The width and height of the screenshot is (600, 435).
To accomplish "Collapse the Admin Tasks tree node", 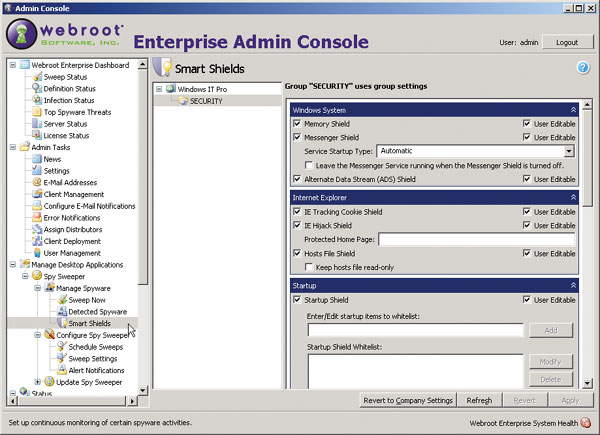I will pos(12,147).
